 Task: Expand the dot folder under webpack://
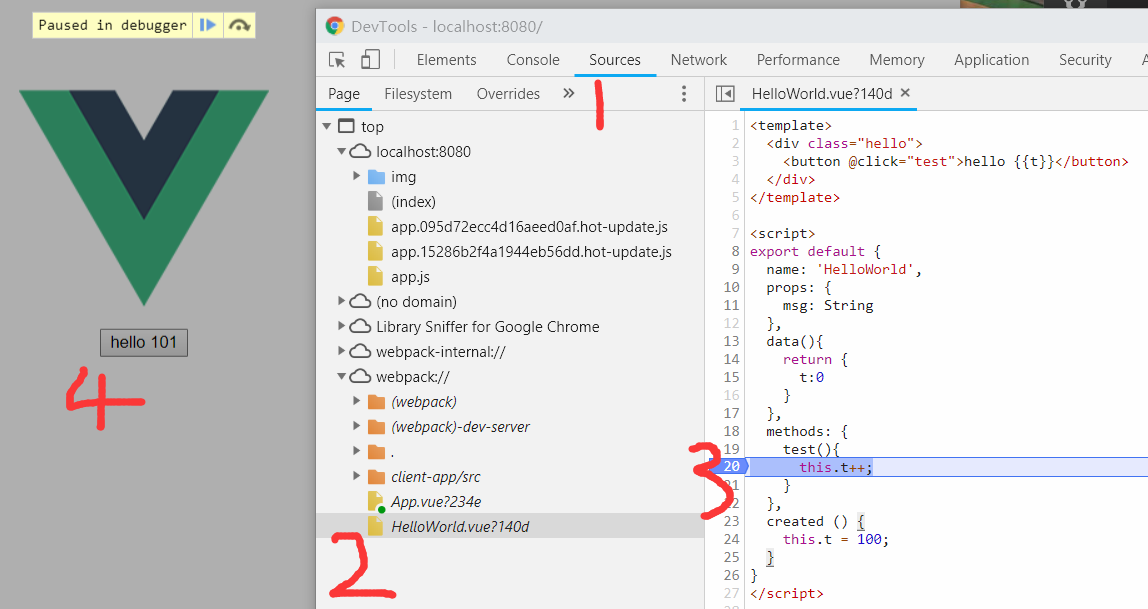[357, 452]
